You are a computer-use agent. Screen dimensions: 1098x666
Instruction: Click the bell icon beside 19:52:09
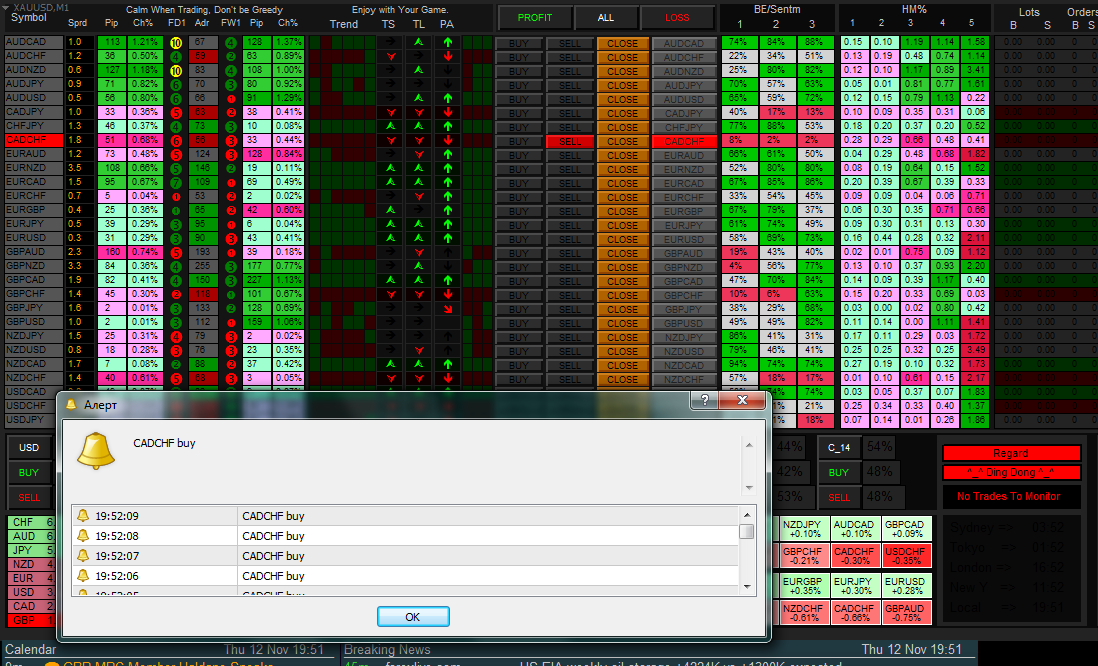[83, 515]
